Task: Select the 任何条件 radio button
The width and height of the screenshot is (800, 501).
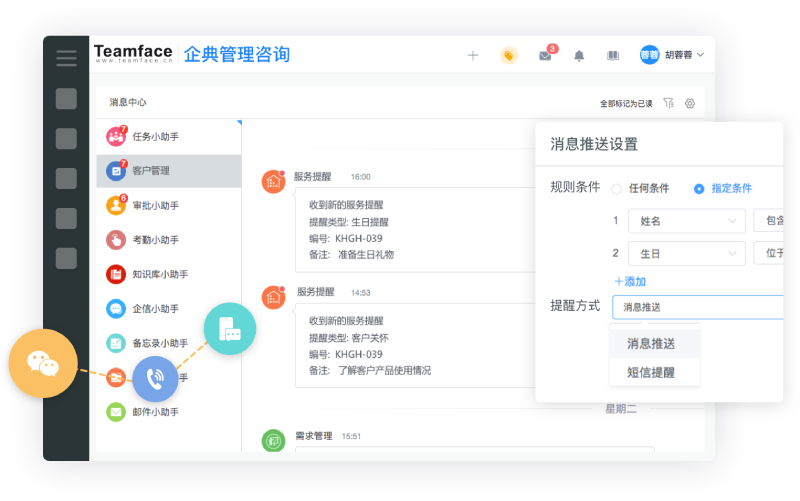Action: [x=616, y=189]
